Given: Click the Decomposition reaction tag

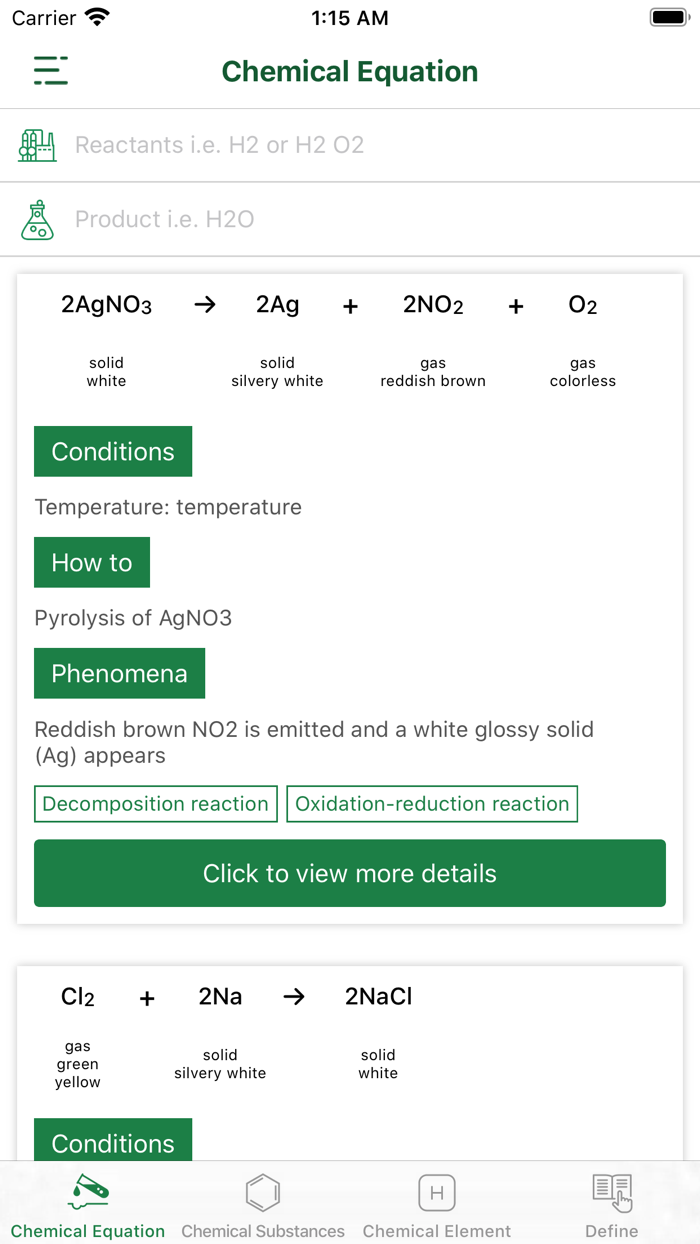Looking at the screenshot, I should point(155,803).
